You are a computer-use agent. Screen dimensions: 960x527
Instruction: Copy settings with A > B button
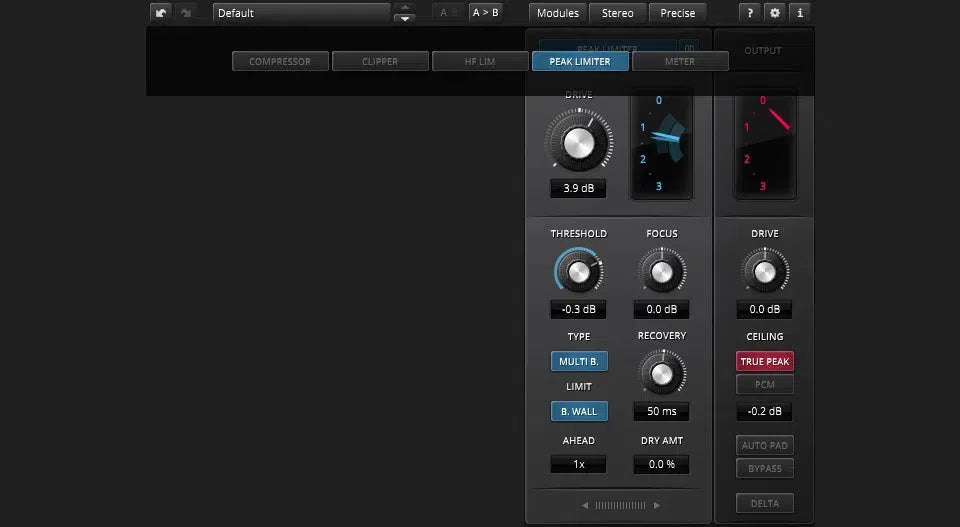pos(486,13)
